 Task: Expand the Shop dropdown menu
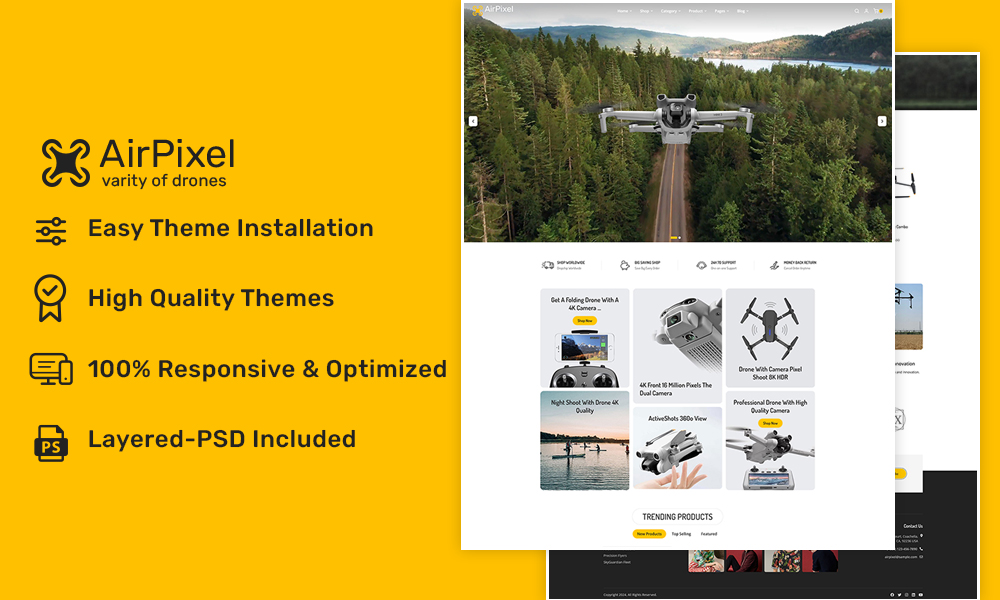coord(646,11)
